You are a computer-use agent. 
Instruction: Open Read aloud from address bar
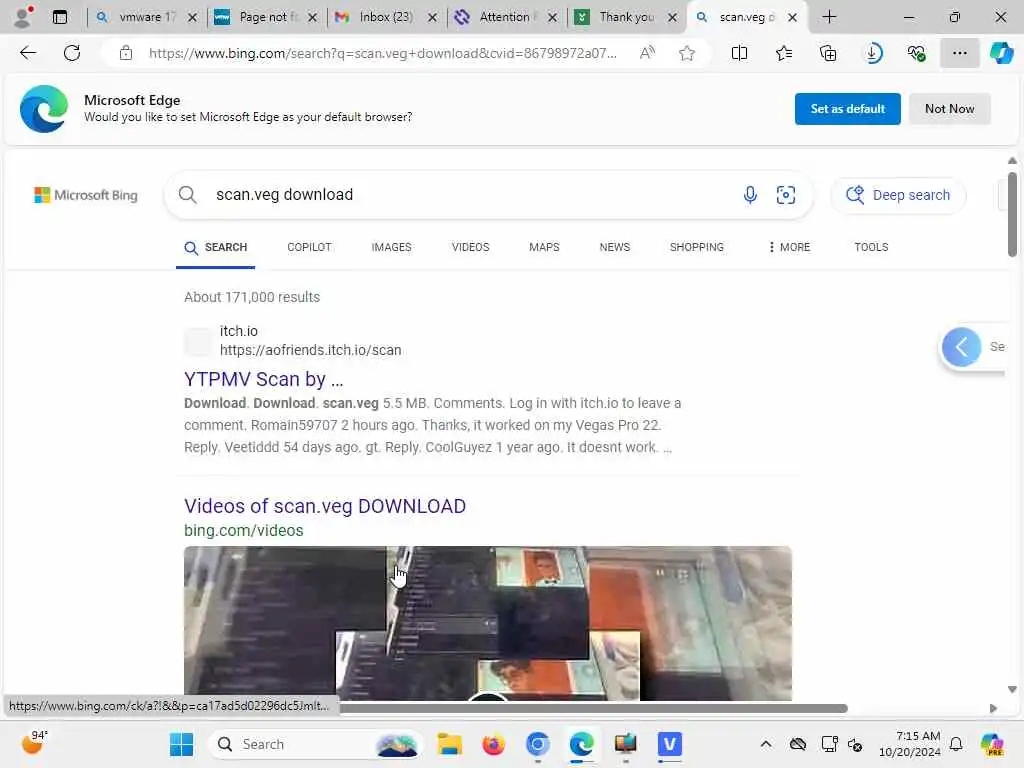pos(647,53)
